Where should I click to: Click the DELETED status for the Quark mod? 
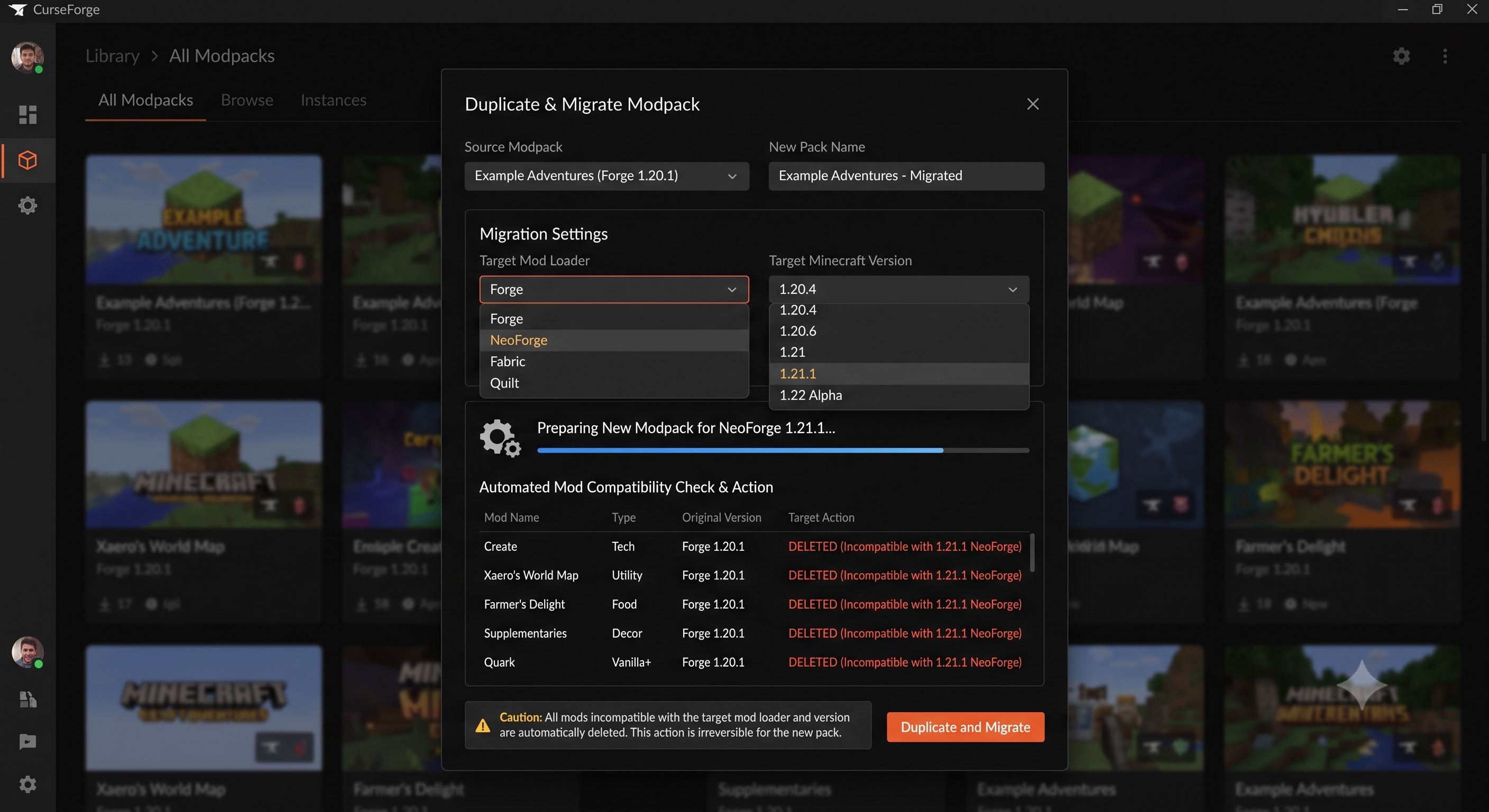(905, 662)
